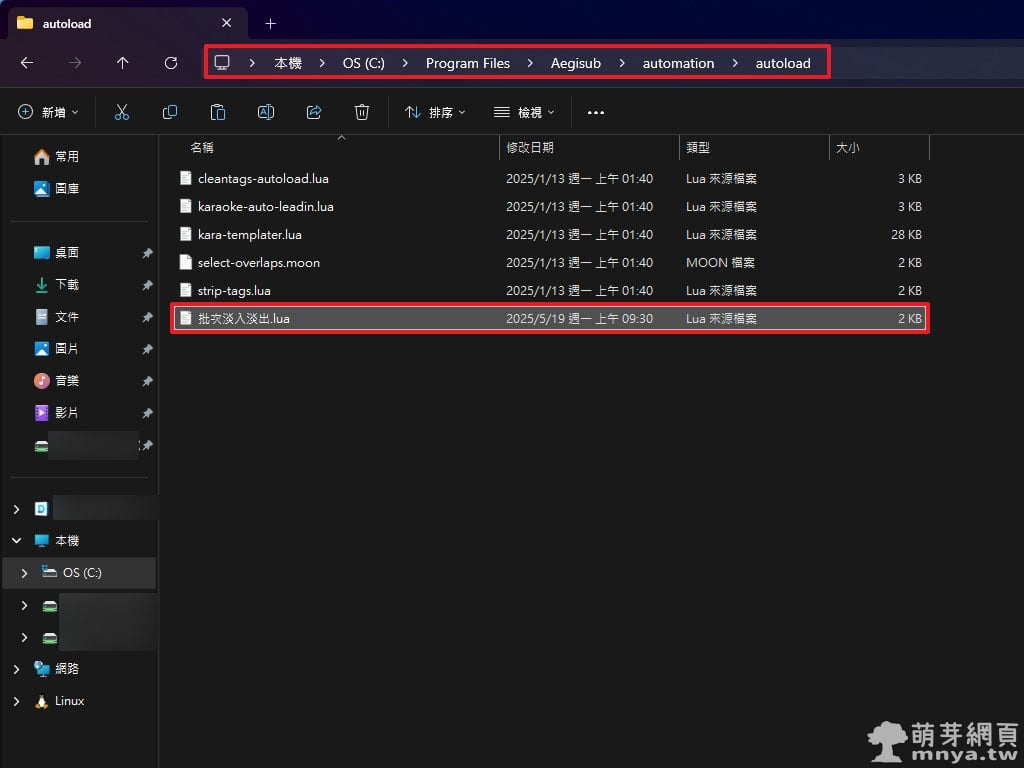Open the 檢視 (View) dropdown

524,112
